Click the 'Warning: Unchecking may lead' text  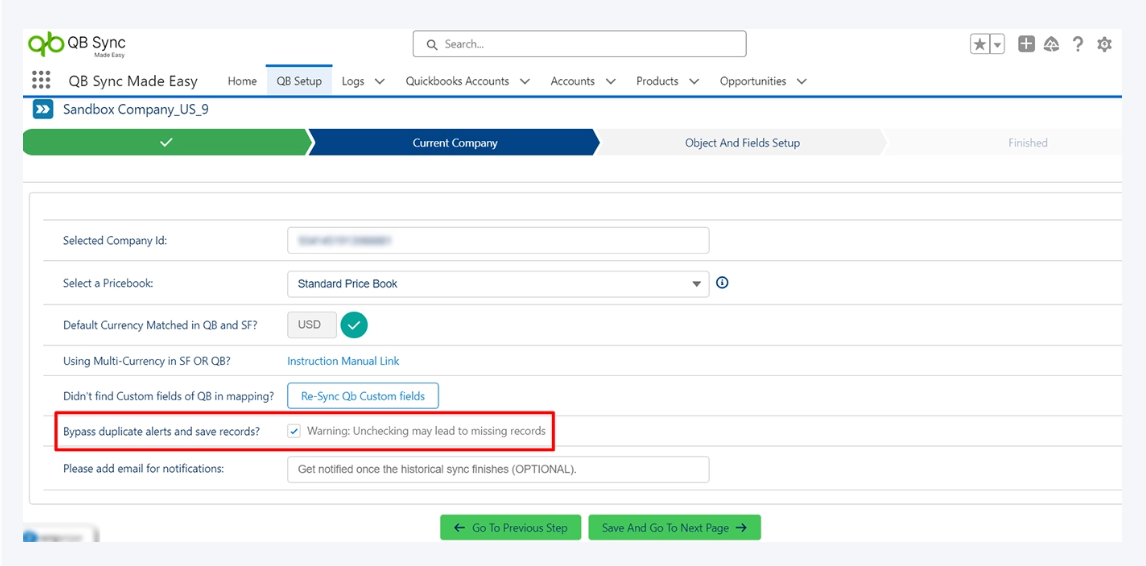(x=426, y=431)
